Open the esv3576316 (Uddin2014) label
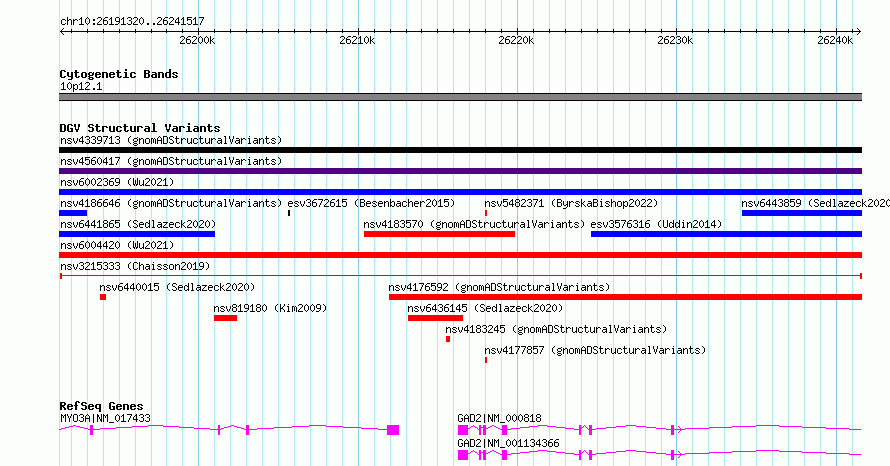 [656, 224]
